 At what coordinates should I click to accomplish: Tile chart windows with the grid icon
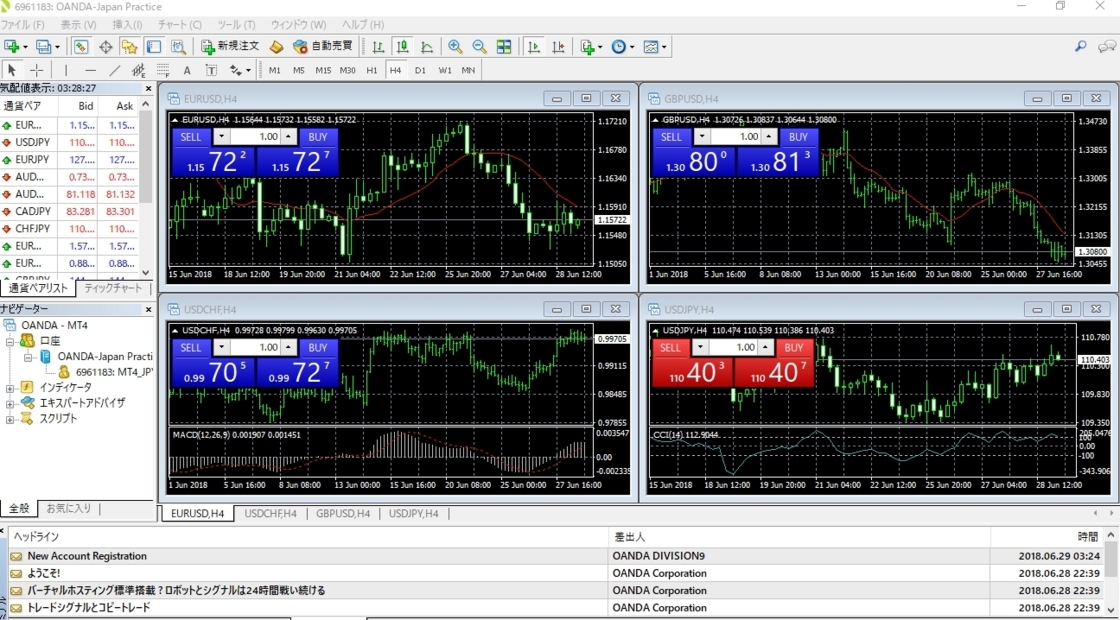click(504, 46)
